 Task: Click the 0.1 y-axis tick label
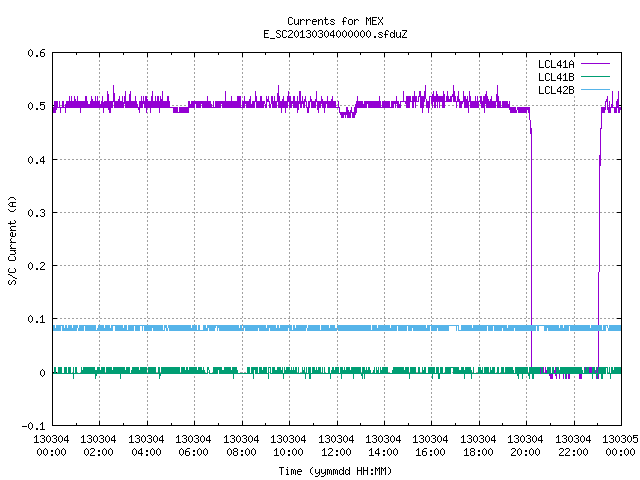tap(36, 319)
